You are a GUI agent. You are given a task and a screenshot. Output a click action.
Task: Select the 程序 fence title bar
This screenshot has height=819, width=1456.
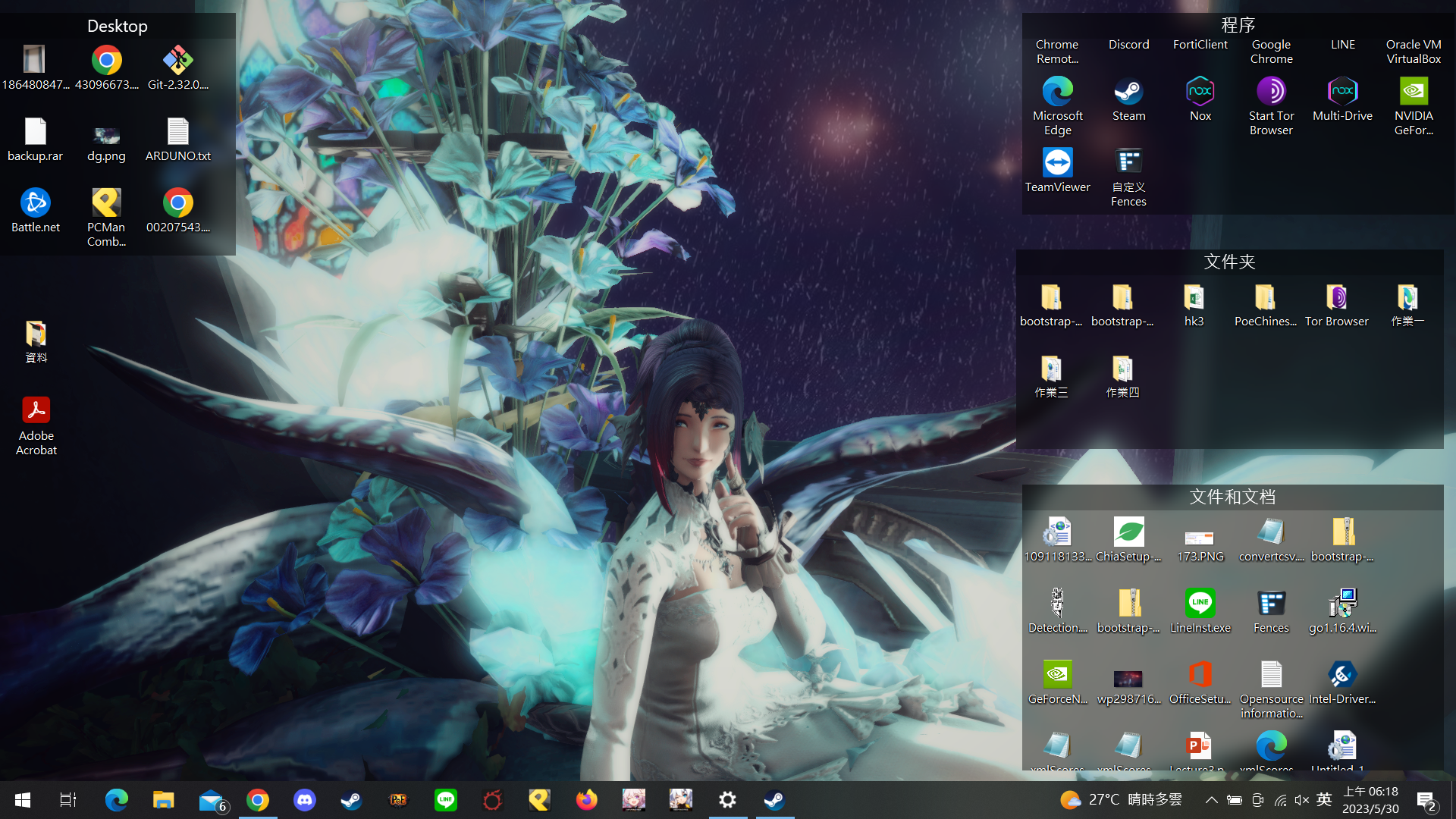coord(1238,25)
